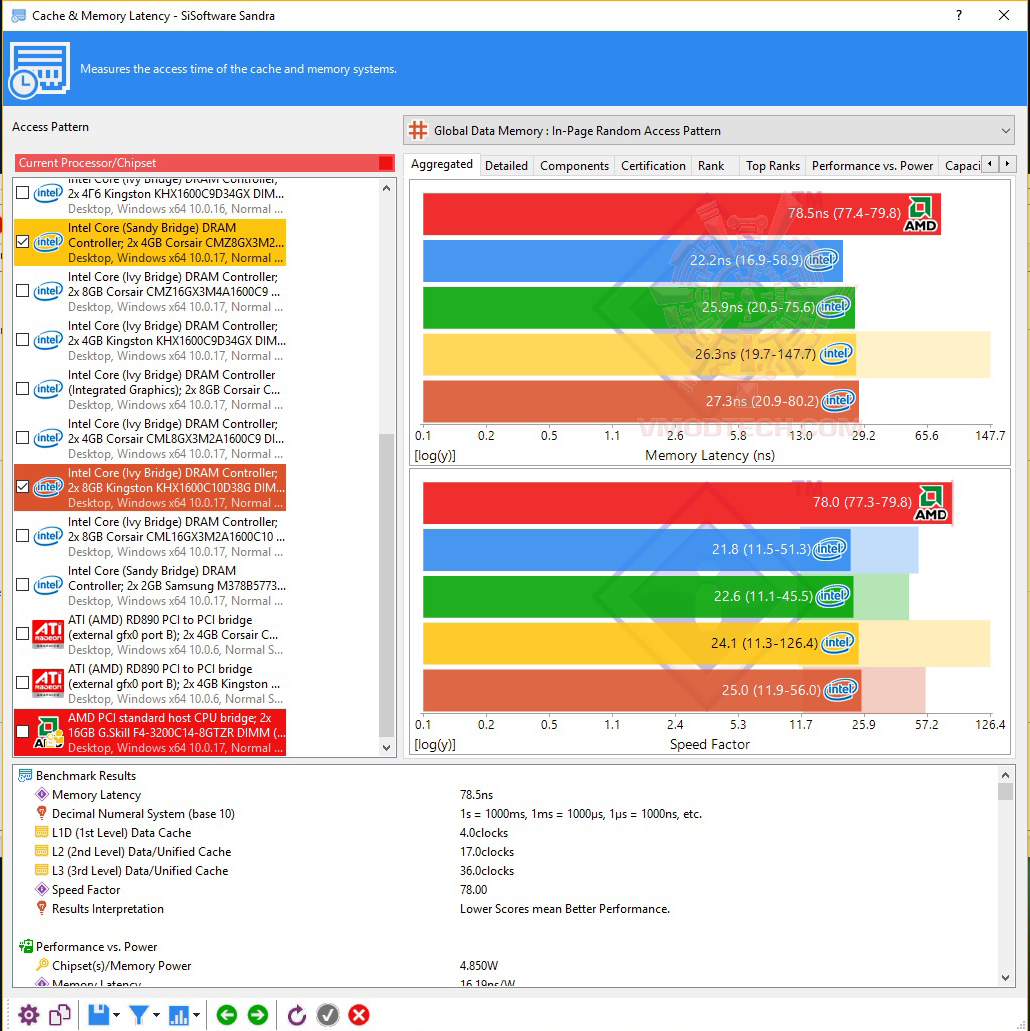Click the copy results icon
This screenshot has width=1030, height=1031.
click(60, 1015)
